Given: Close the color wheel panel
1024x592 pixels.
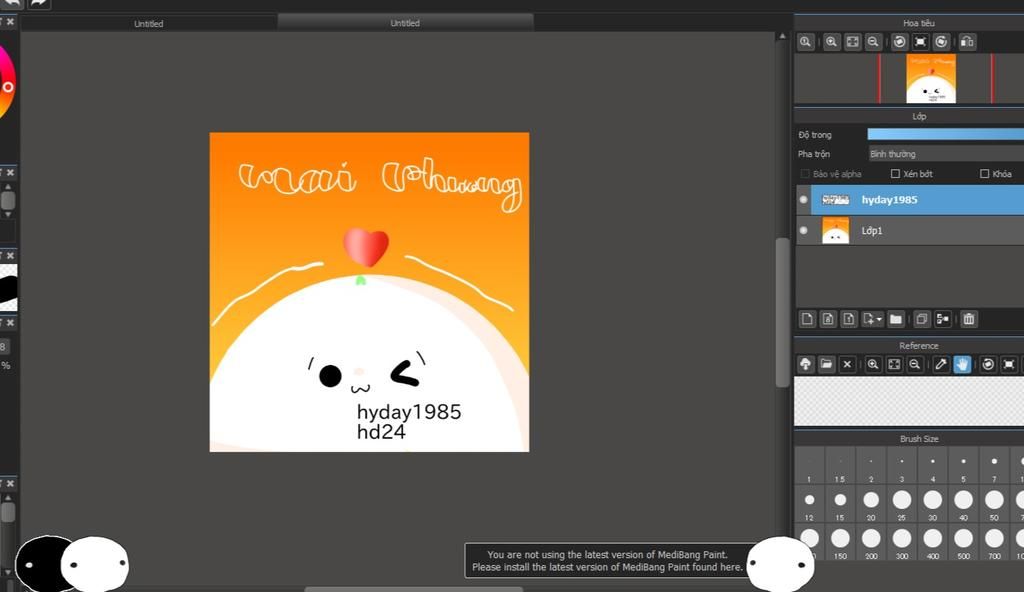Looking at the screenshot, I should point(10,22).
